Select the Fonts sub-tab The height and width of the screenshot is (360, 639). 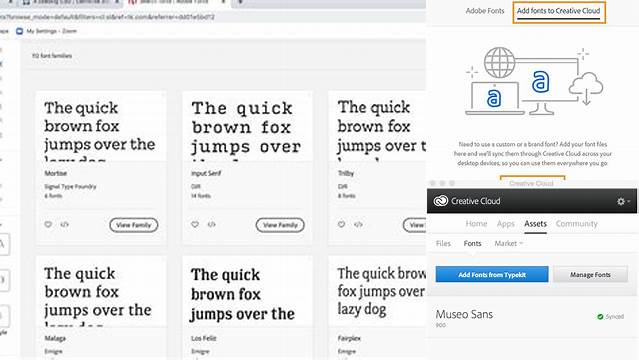472,243
